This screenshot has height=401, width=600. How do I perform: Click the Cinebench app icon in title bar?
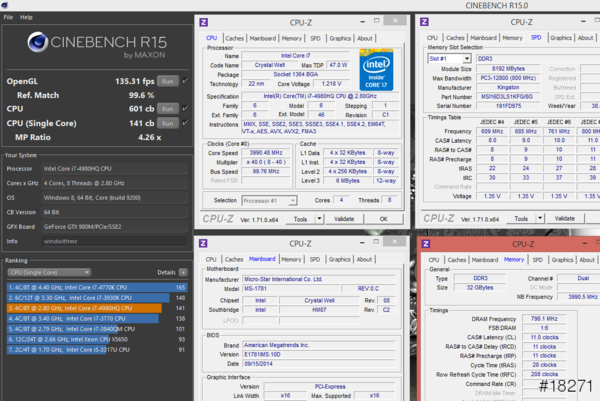coord(7,5)
